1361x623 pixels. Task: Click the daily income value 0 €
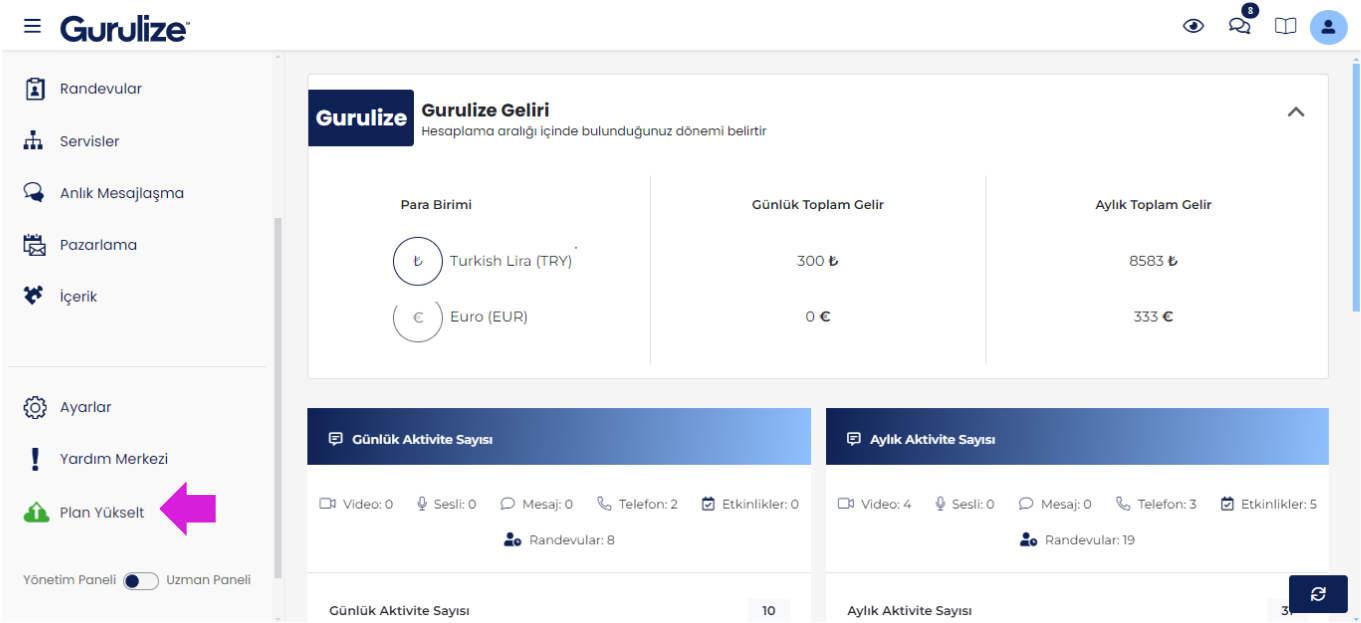coord(818,317)
